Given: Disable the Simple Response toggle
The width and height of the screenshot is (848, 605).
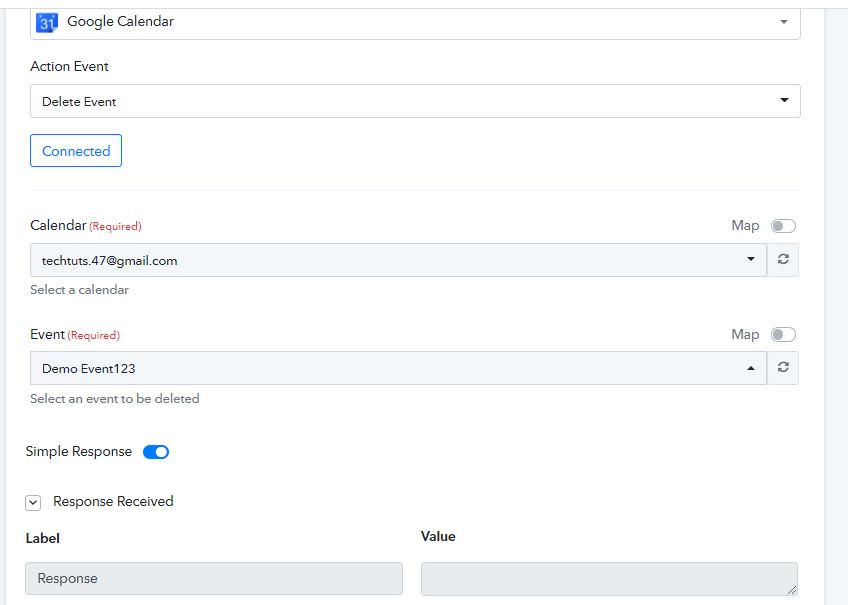Looking at the screenshot, I should pyautogui.click(x=156, y=452).
